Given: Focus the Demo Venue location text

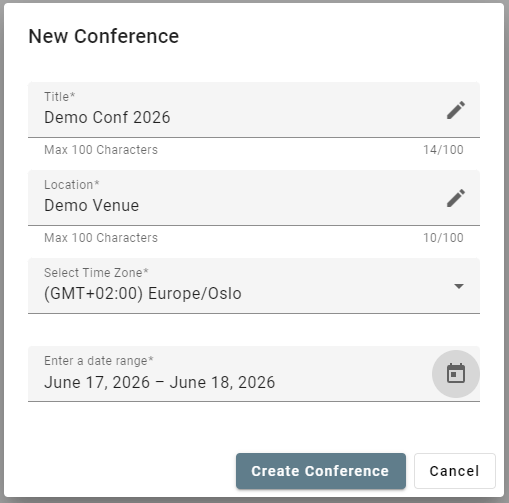Looking at the screenshot, I should click(91, 205).
